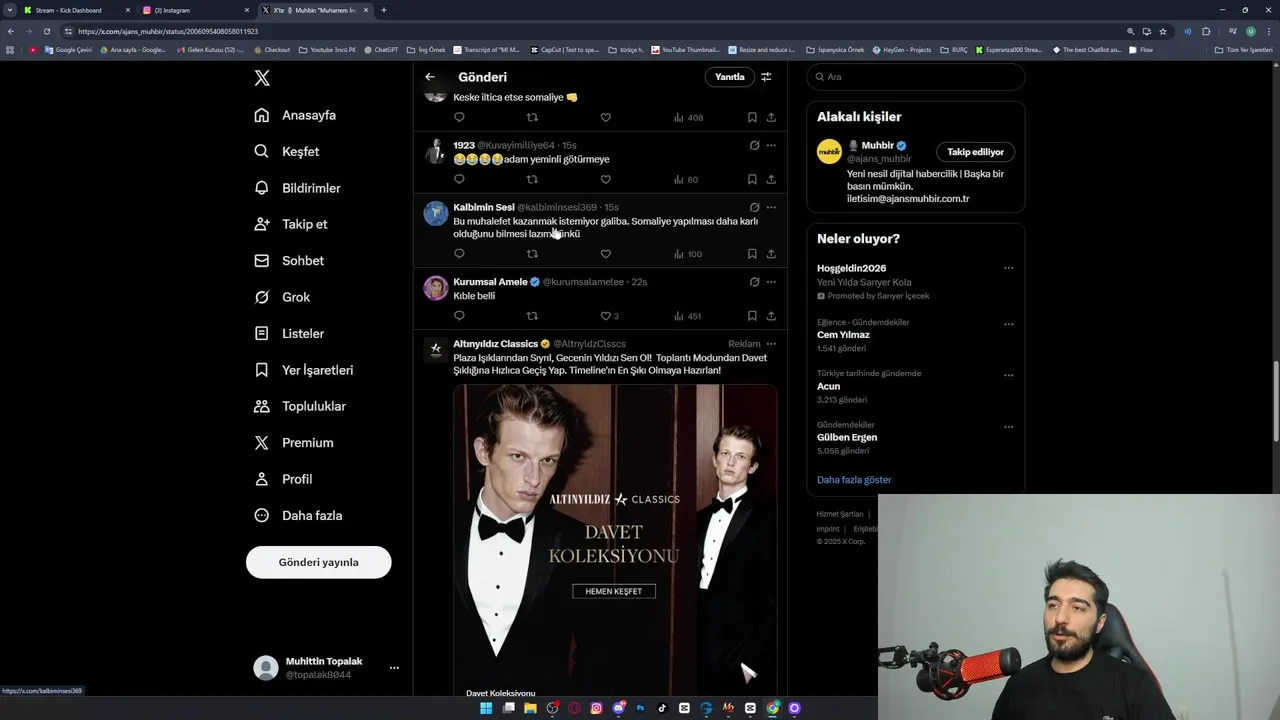1280x720 pixels.
Task: Open File Explorer from the taskbar
Action: click(530, 708)
